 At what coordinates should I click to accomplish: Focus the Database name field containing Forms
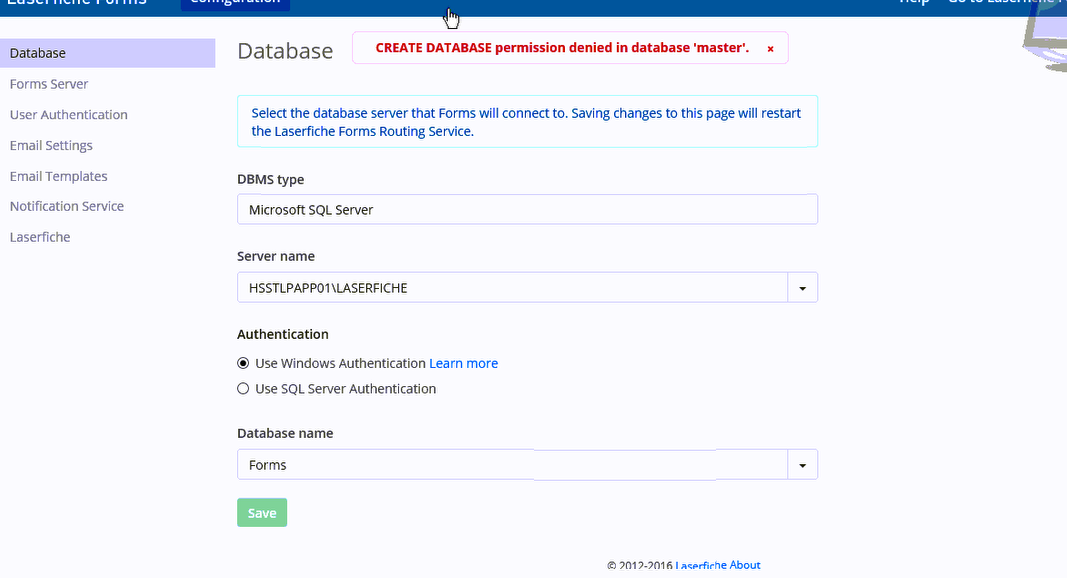512,465
